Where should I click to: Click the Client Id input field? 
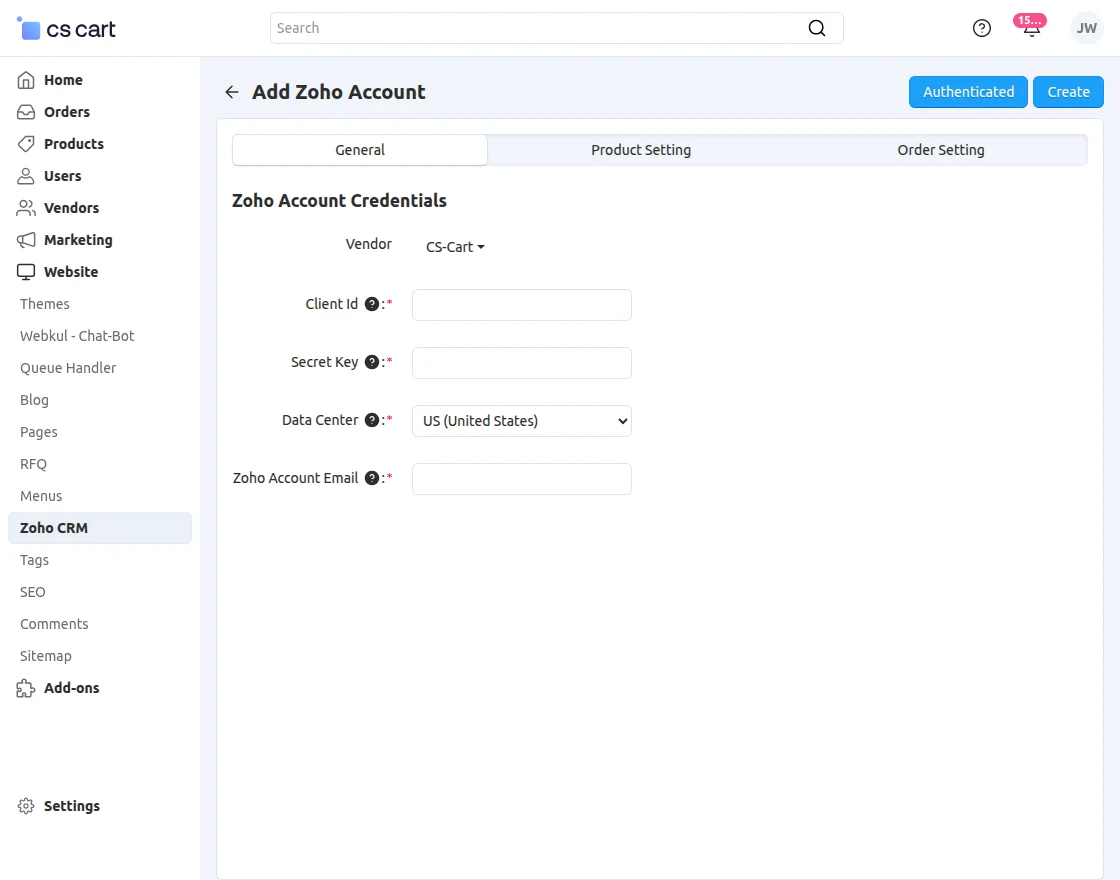coord(521,304)
